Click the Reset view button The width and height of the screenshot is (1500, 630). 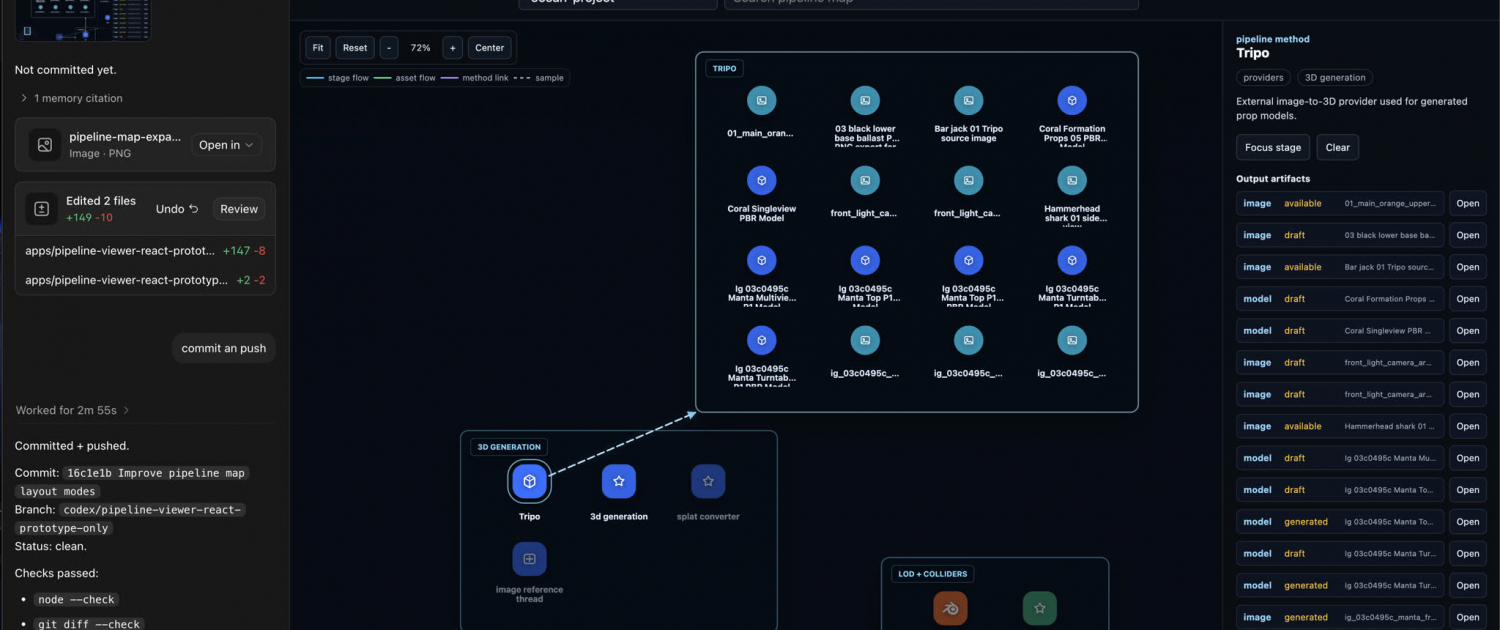pyautogui.click(x=355, y=48)
